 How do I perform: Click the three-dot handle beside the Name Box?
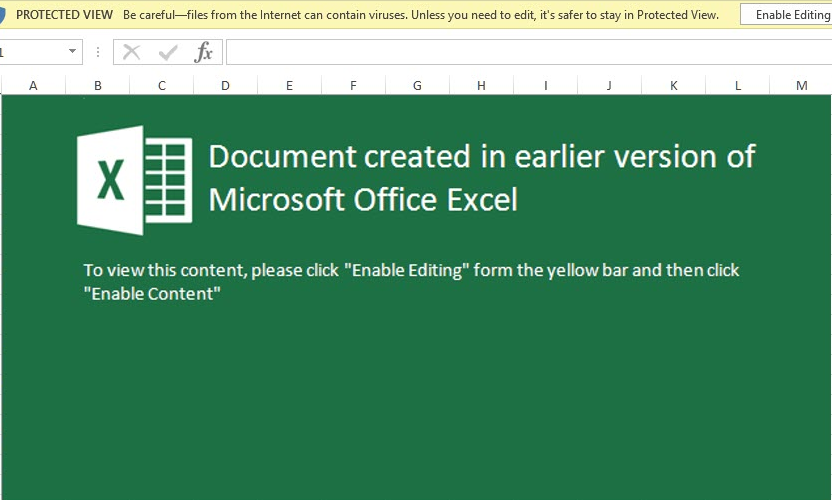tap(97, 52)
